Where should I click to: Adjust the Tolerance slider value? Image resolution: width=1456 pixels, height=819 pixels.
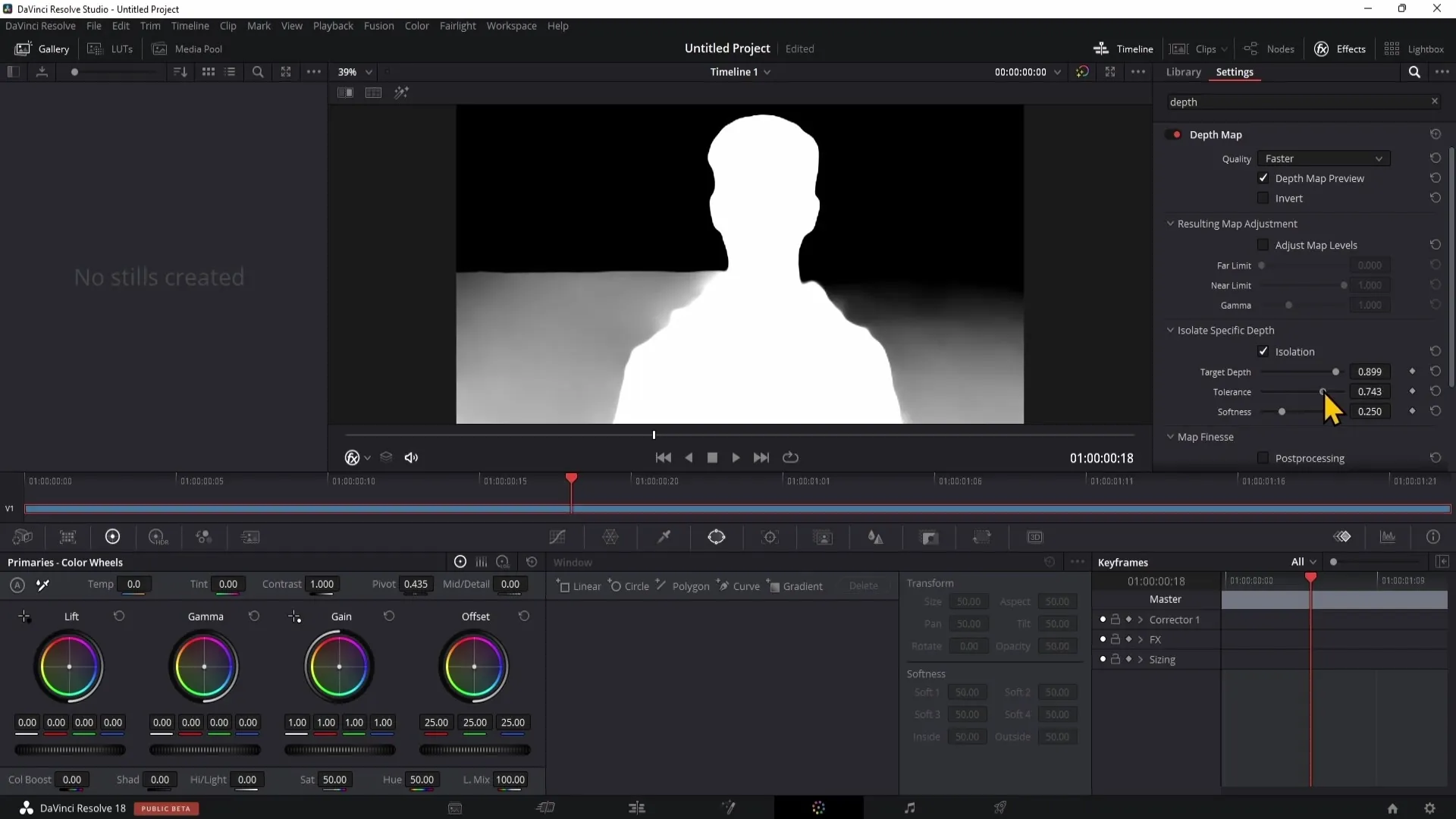tap(1323, 391)
